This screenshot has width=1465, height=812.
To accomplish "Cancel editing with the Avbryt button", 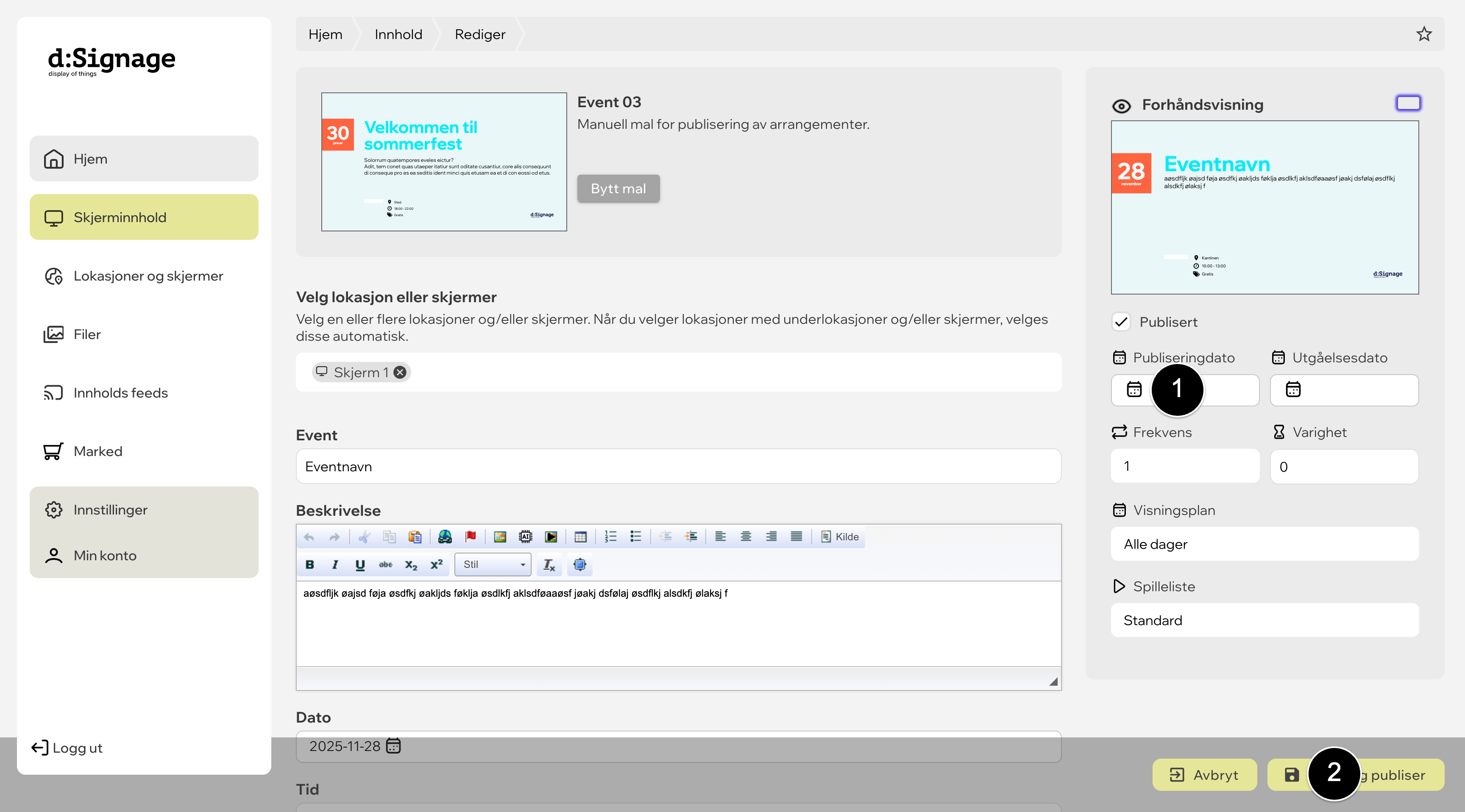I will coord(1205,775).
